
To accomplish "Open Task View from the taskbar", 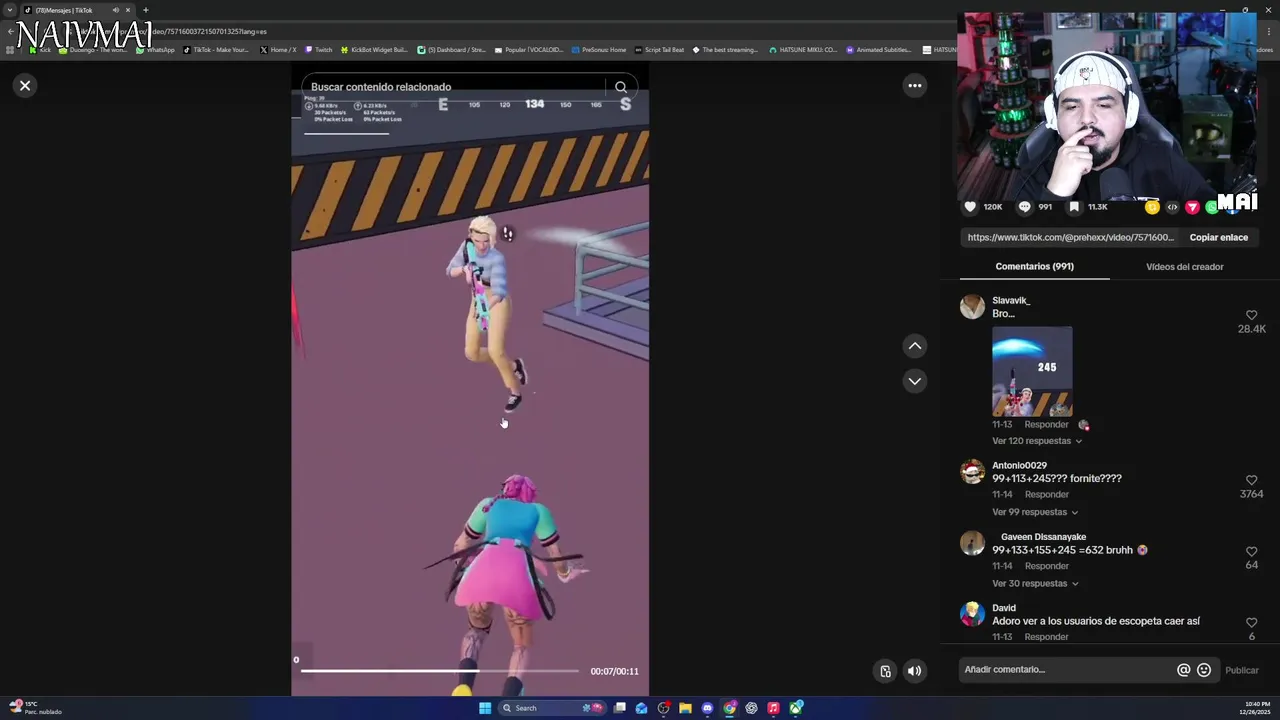I will 620,708.
